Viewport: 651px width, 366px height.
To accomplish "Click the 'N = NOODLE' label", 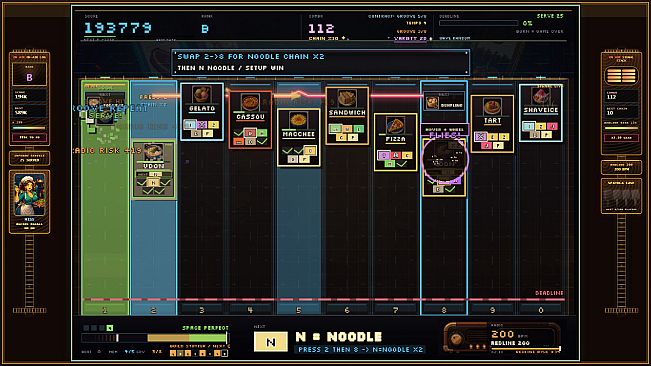I will pos(339,337).
